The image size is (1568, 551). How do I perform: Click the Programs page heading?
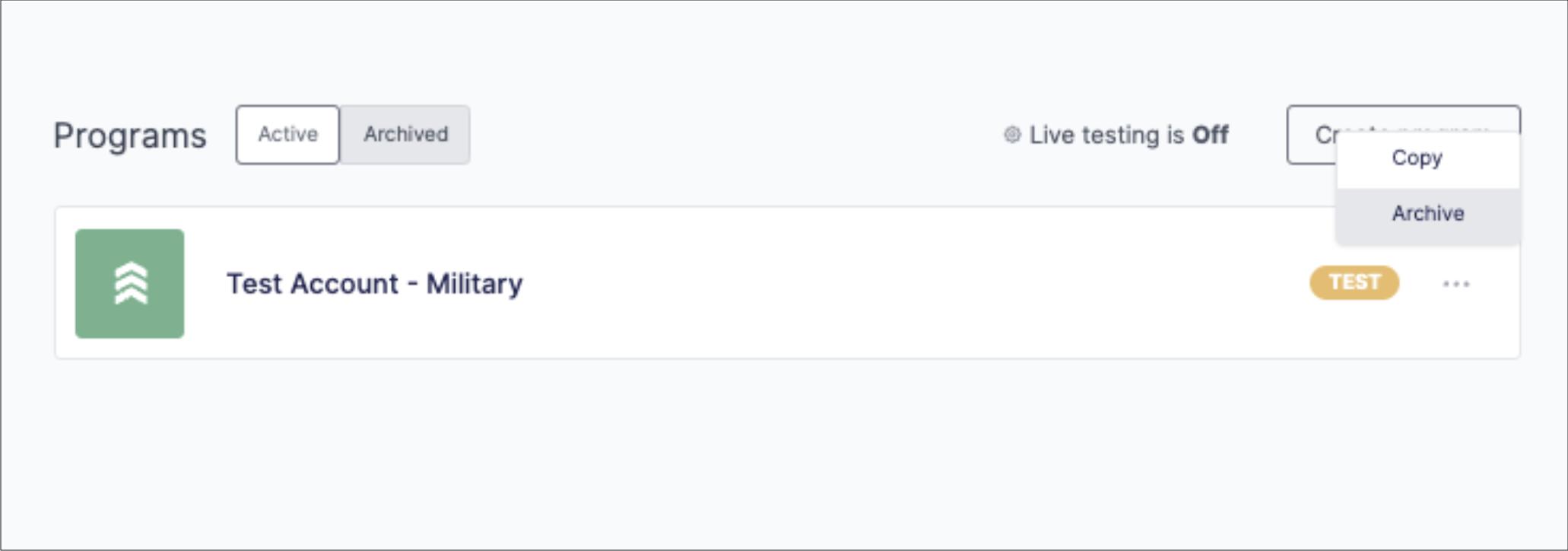(130, 136)
